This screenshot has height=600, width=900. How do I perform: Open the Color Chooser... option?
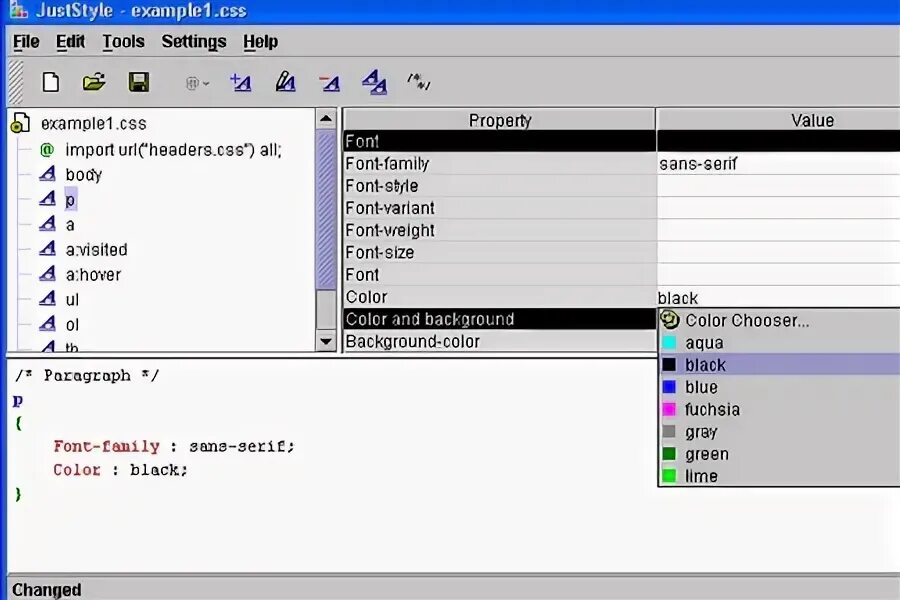[x=780, y=320]
